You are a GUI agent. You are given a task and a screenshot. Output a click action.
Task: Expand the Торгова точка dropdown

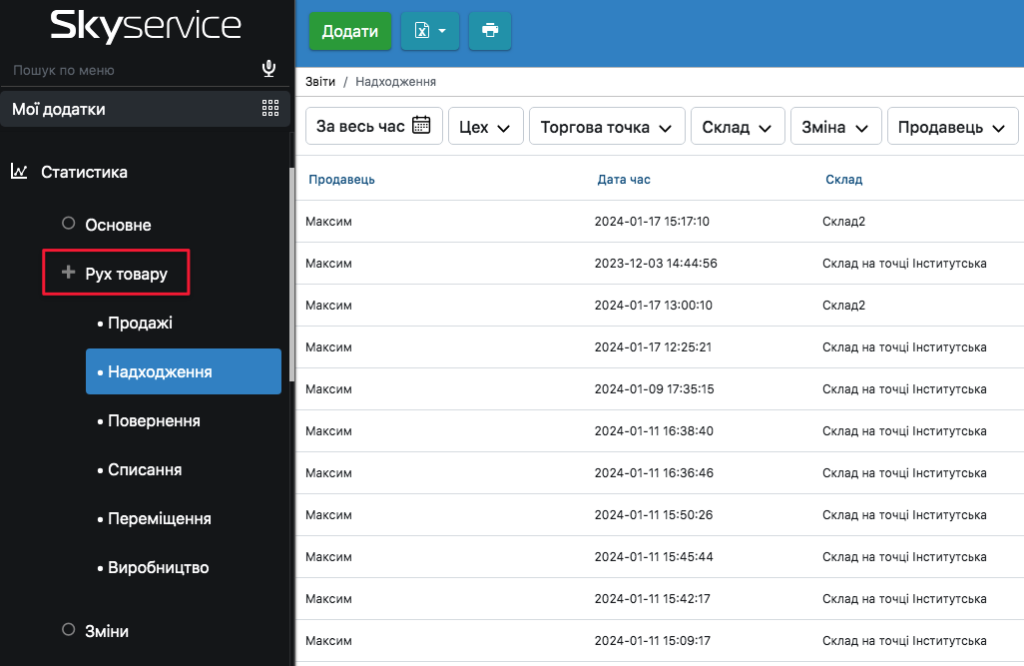pos(606,127)
